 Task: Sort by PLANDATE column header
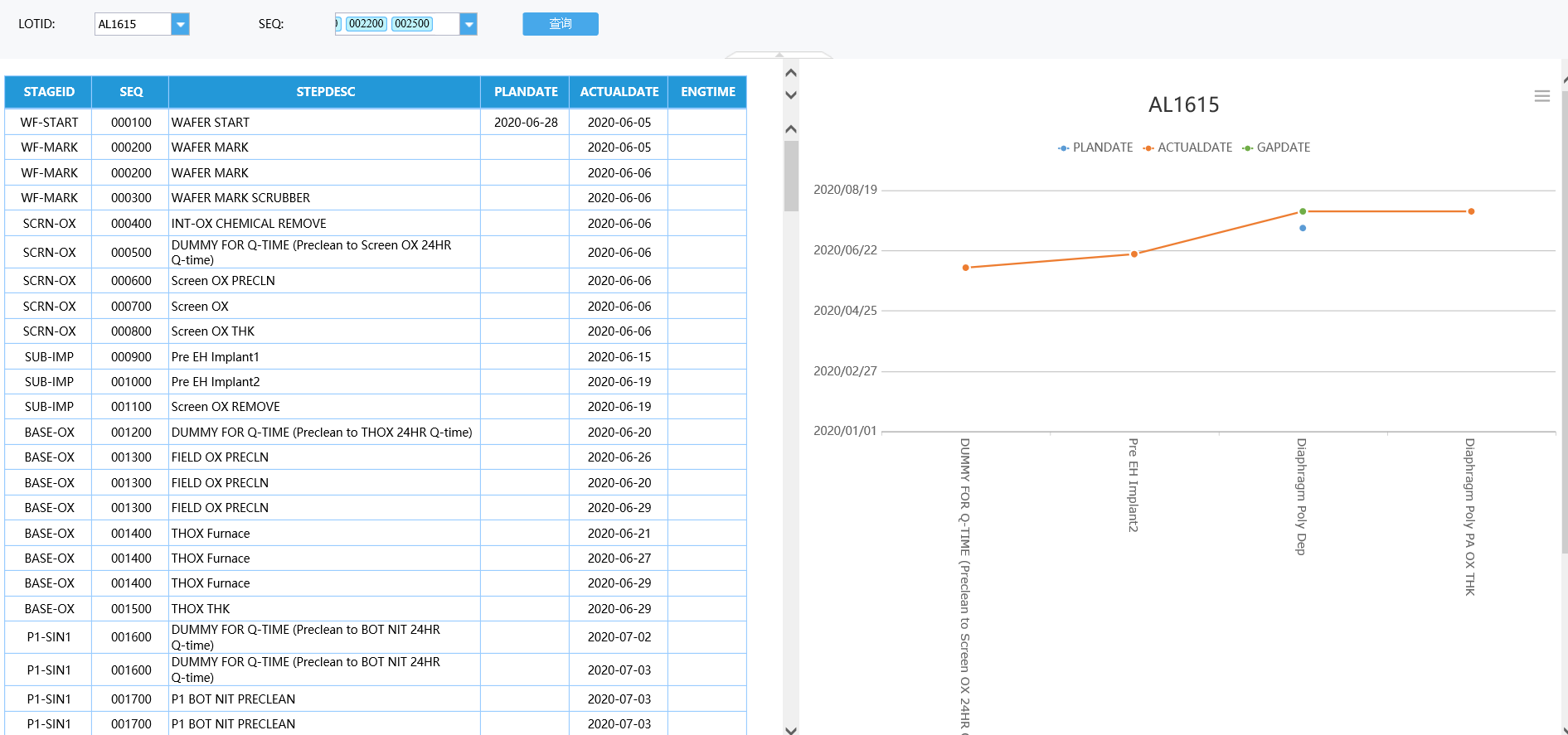pos(526,92)
